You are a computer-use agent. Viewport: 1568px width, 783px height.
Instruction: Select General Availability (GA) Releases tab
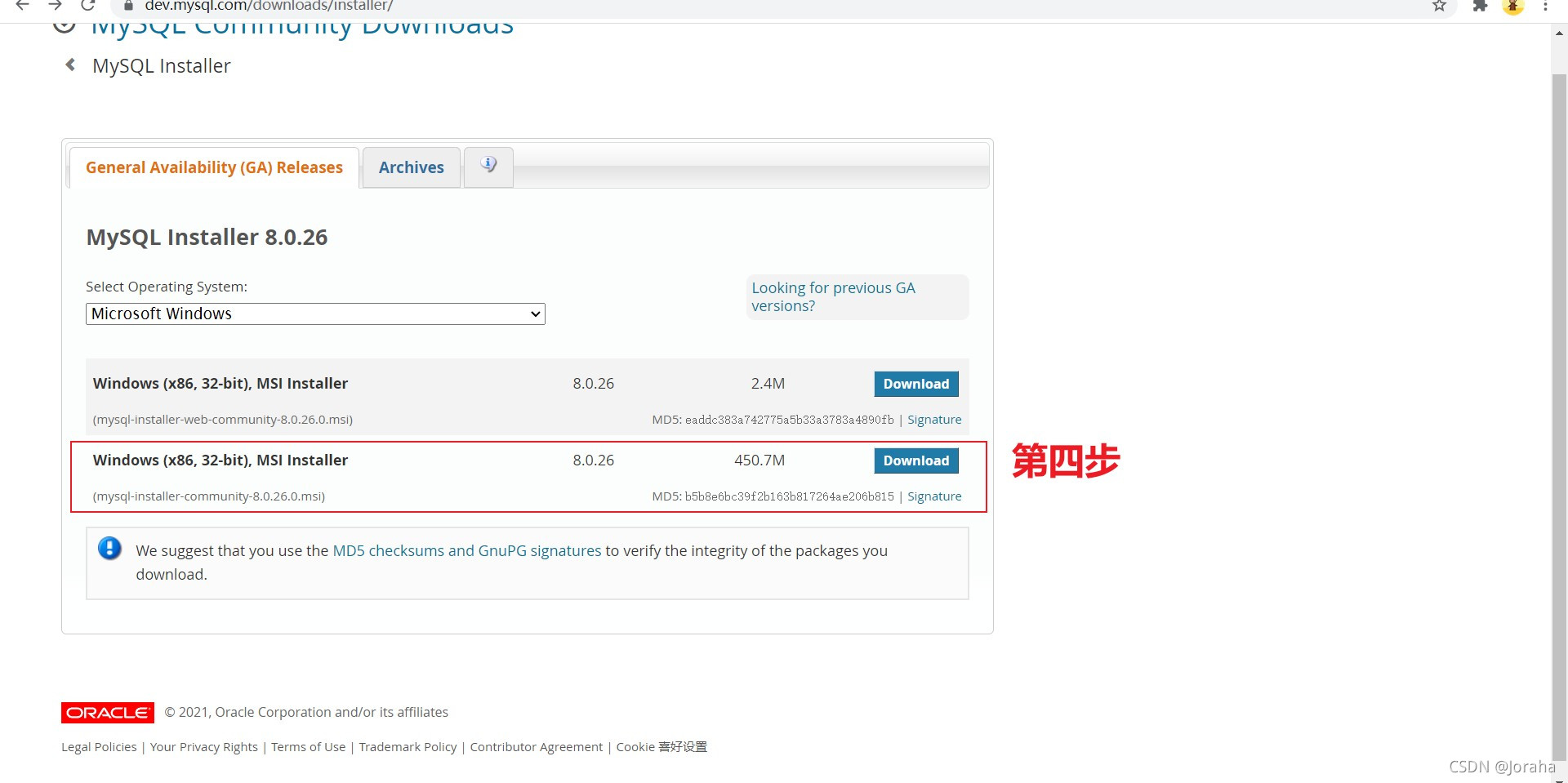click(214, 167)
